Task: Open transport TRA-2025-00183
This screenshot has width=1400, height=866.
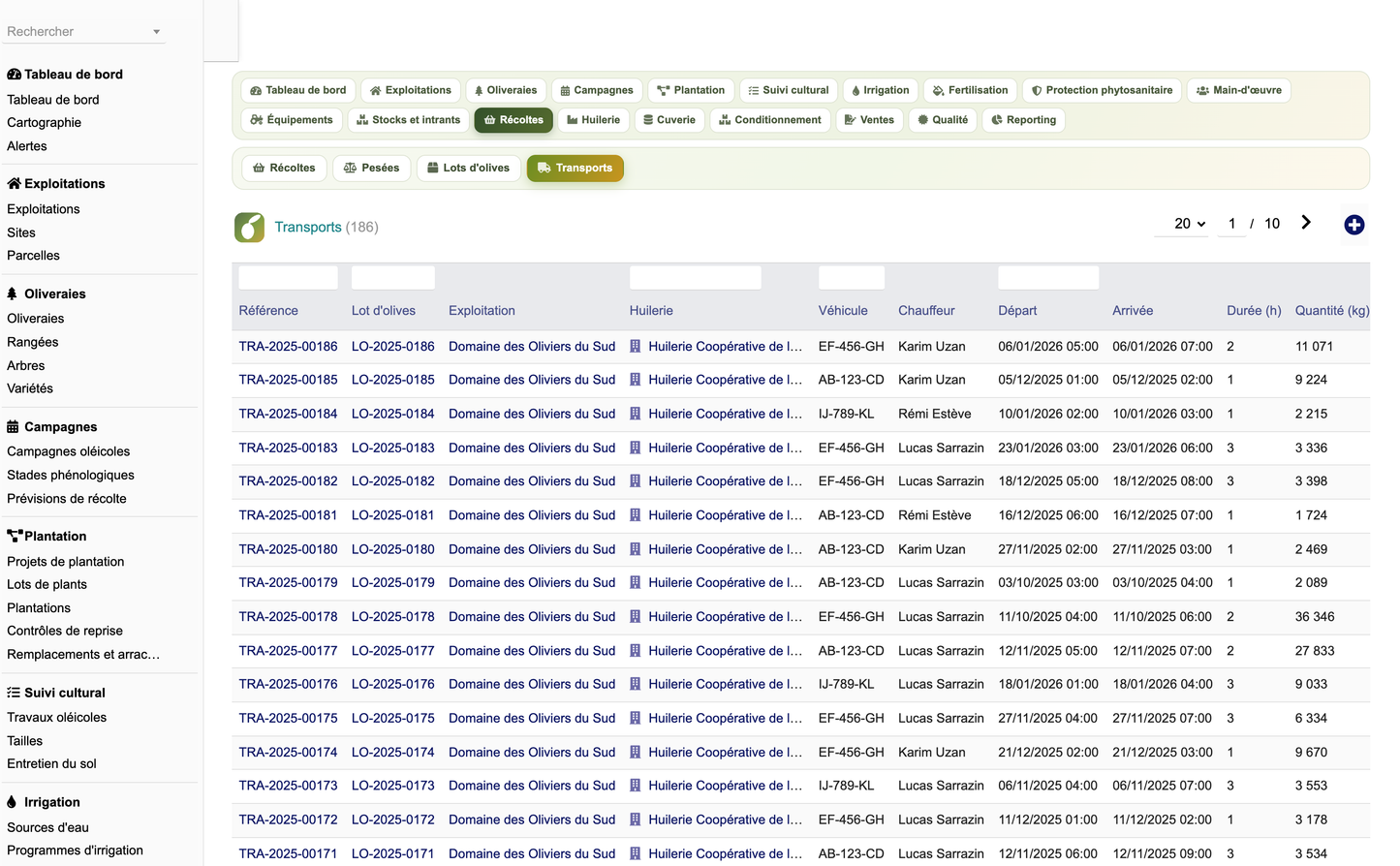Action: (x=289, y=448)
